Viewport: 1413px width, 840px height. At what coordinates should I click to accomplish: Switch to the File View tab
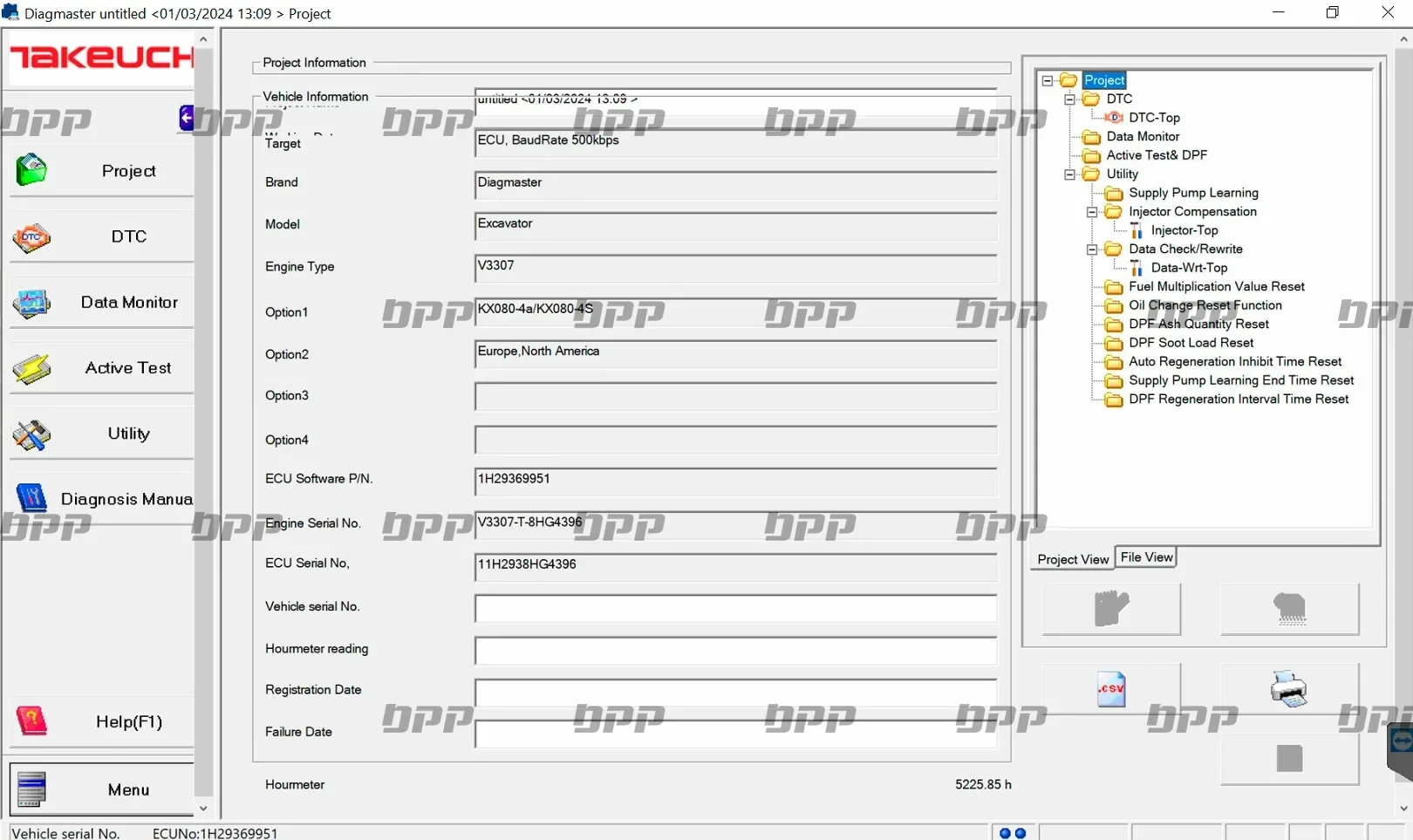1146,557
